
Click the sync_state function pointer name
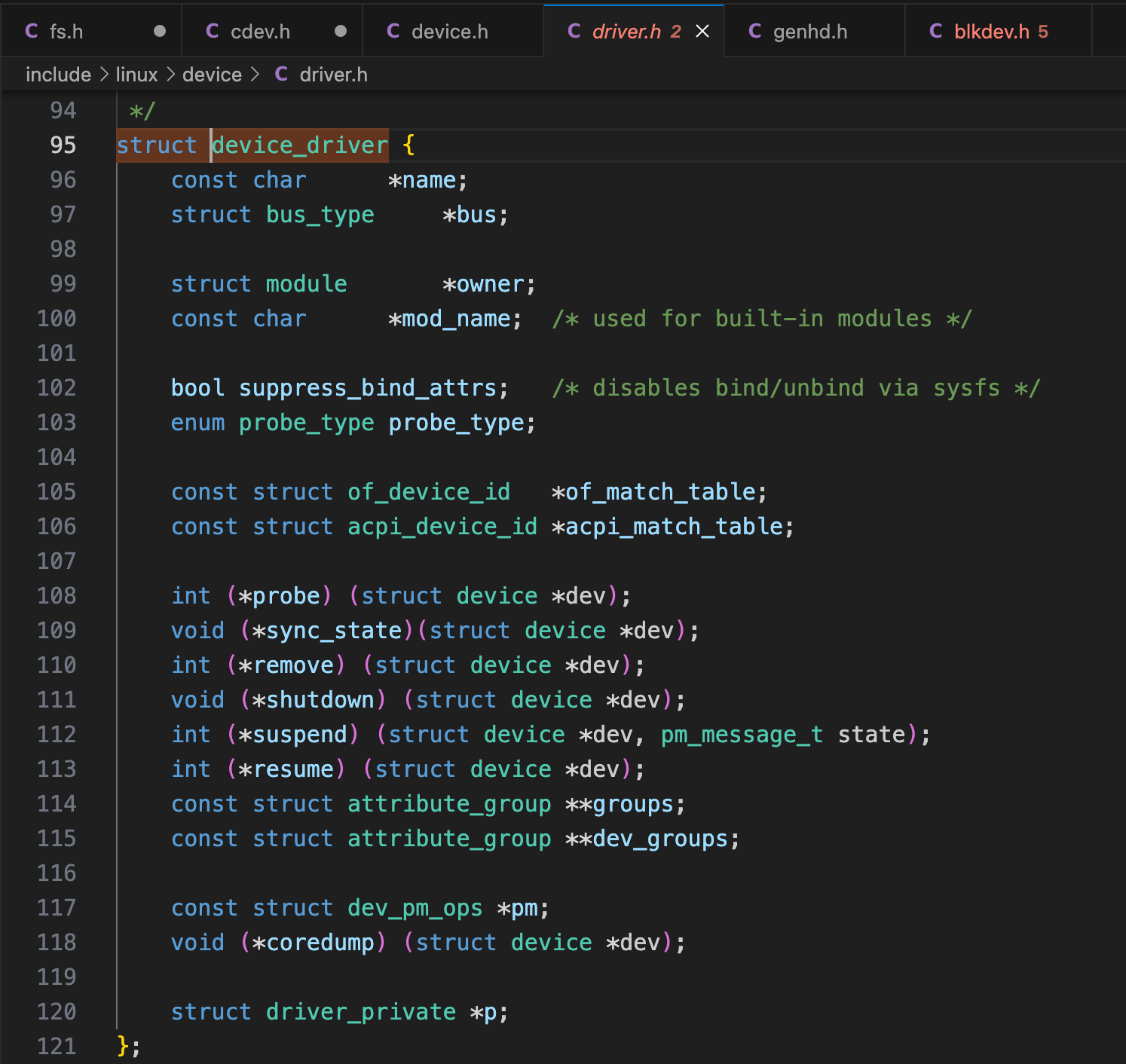334,631
